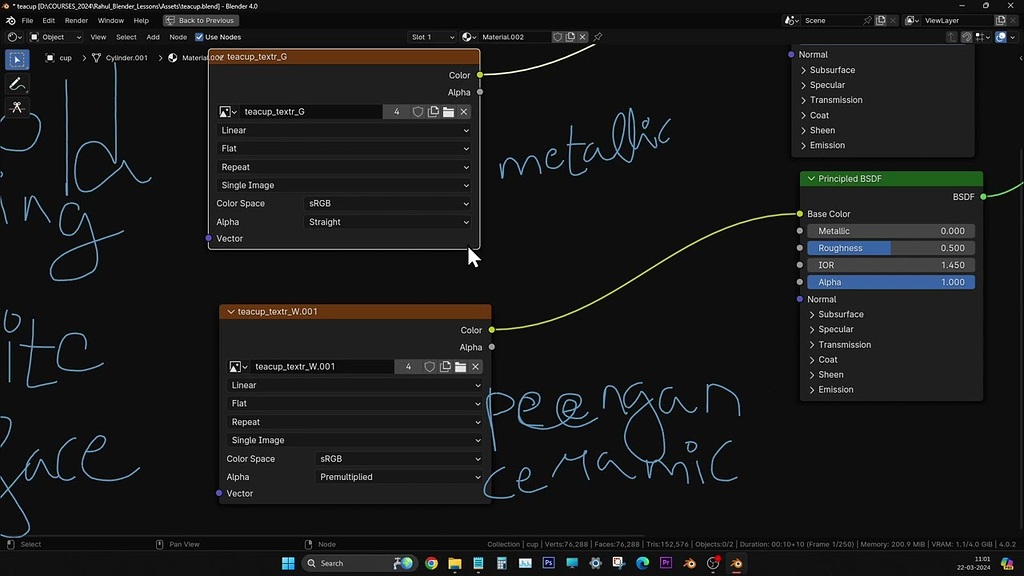This screenshot has width=1024, height=576.
Task: Click the Metallic slider value 0.000
Action: (x=891, y=231)
